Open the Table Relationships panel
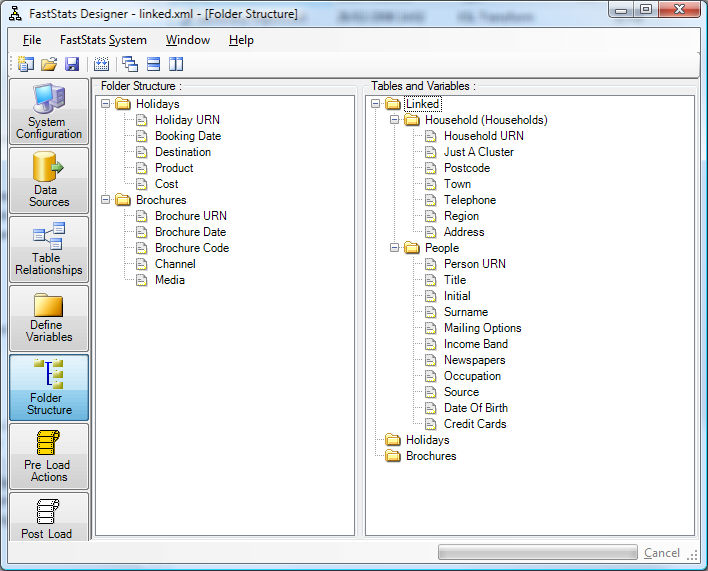Image resolution: width=708 pixels, height=571 pixels. 49,249
